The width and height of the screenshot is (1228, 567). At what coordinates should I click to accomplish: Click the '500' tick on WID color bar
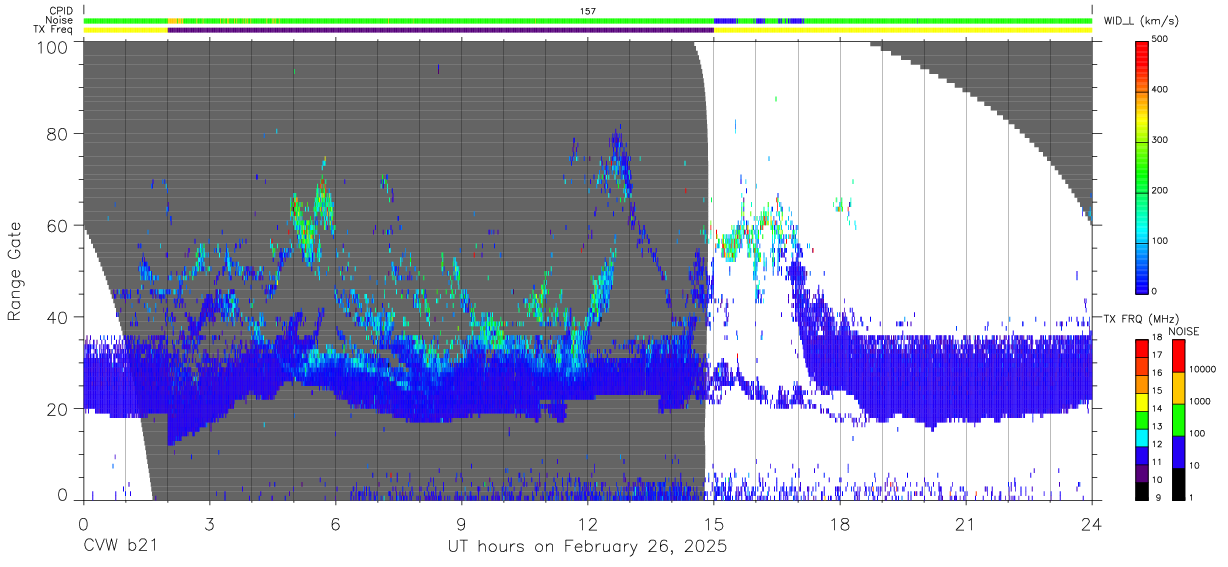(x=1160, y=40)
